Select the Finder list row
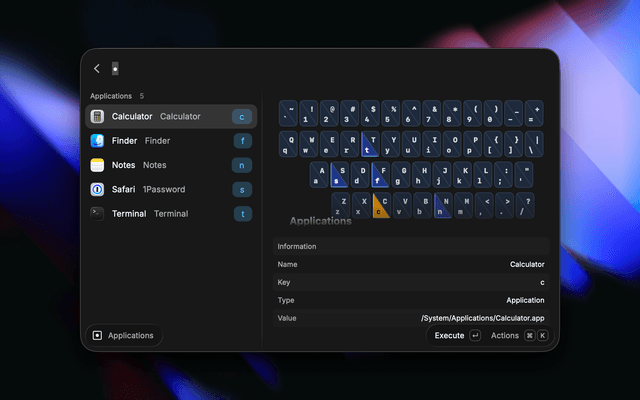The image size is (640, 400). point(171,141)
